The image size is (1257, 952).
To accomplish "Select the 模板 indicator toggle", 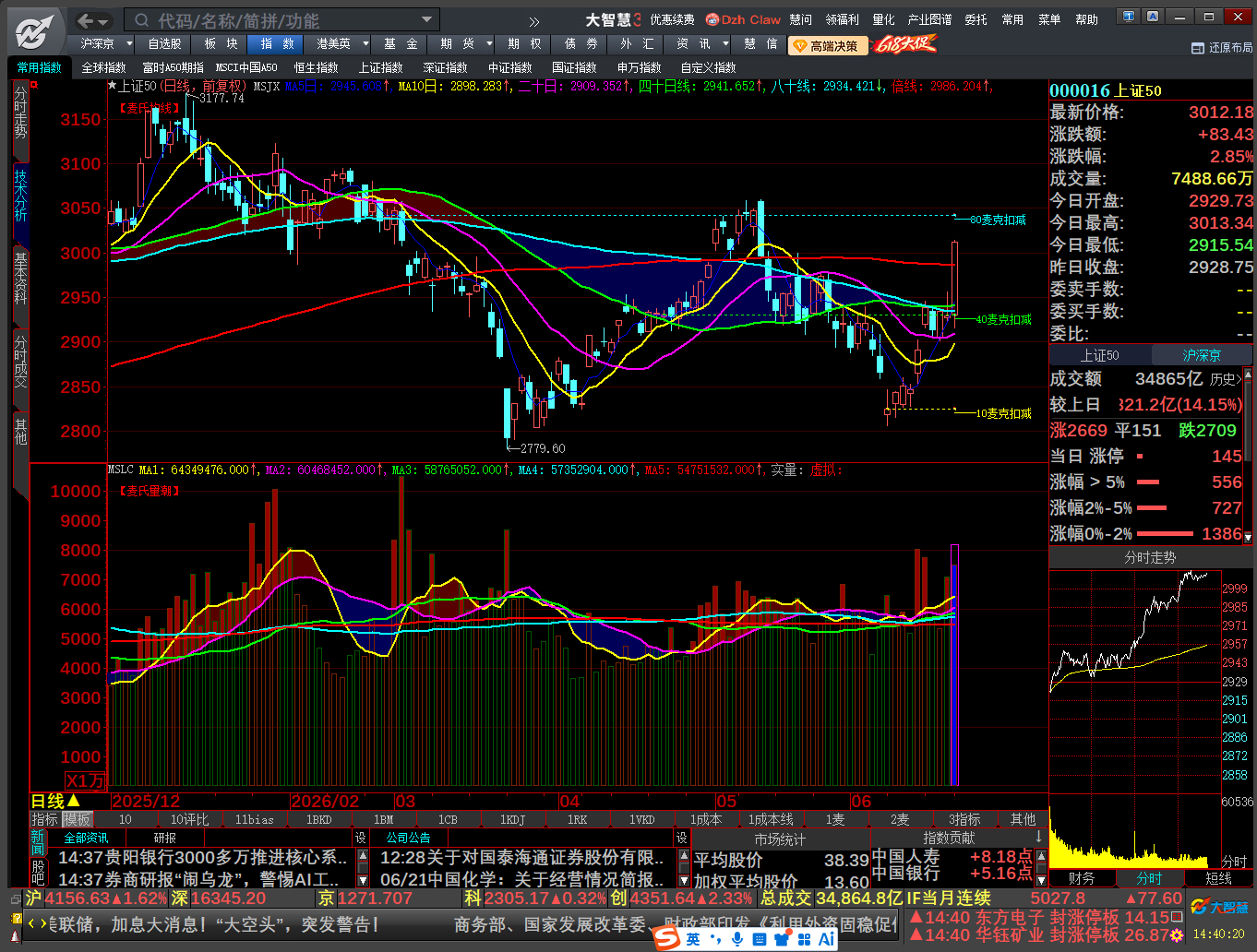I will (77, 819).
